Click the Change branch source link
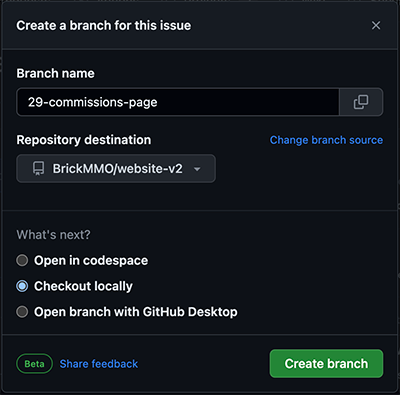 coord(326,140)
